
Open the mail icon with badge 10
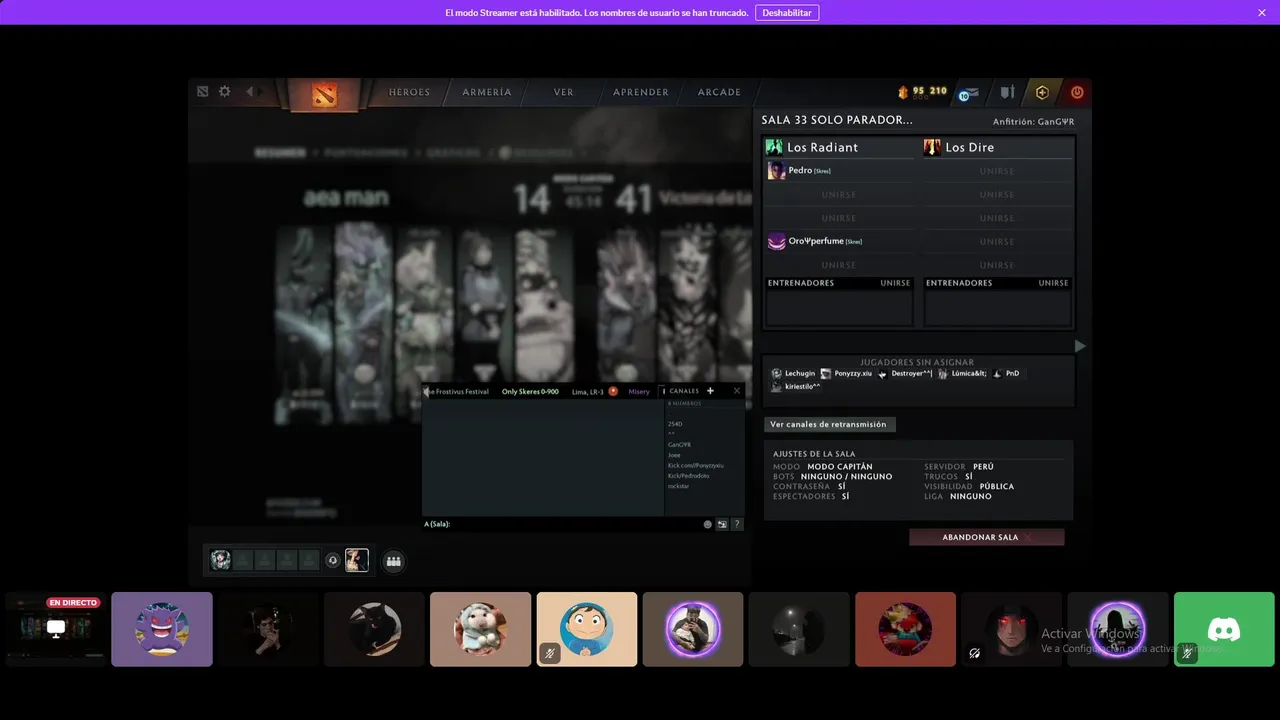[x=968, y=93]
